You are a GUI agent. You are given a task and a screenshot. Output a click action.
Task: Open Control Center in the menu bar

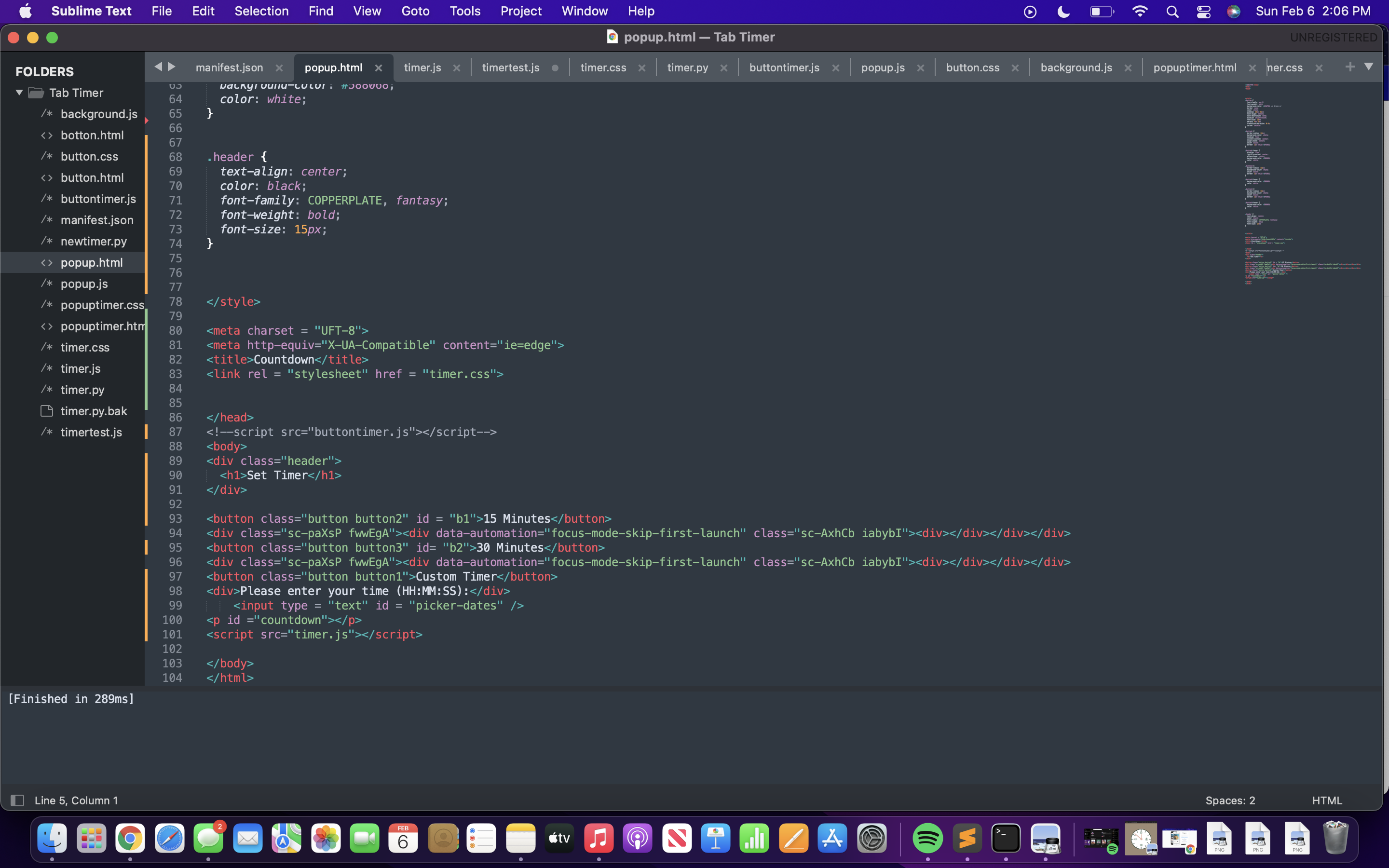click(1203, 12)
